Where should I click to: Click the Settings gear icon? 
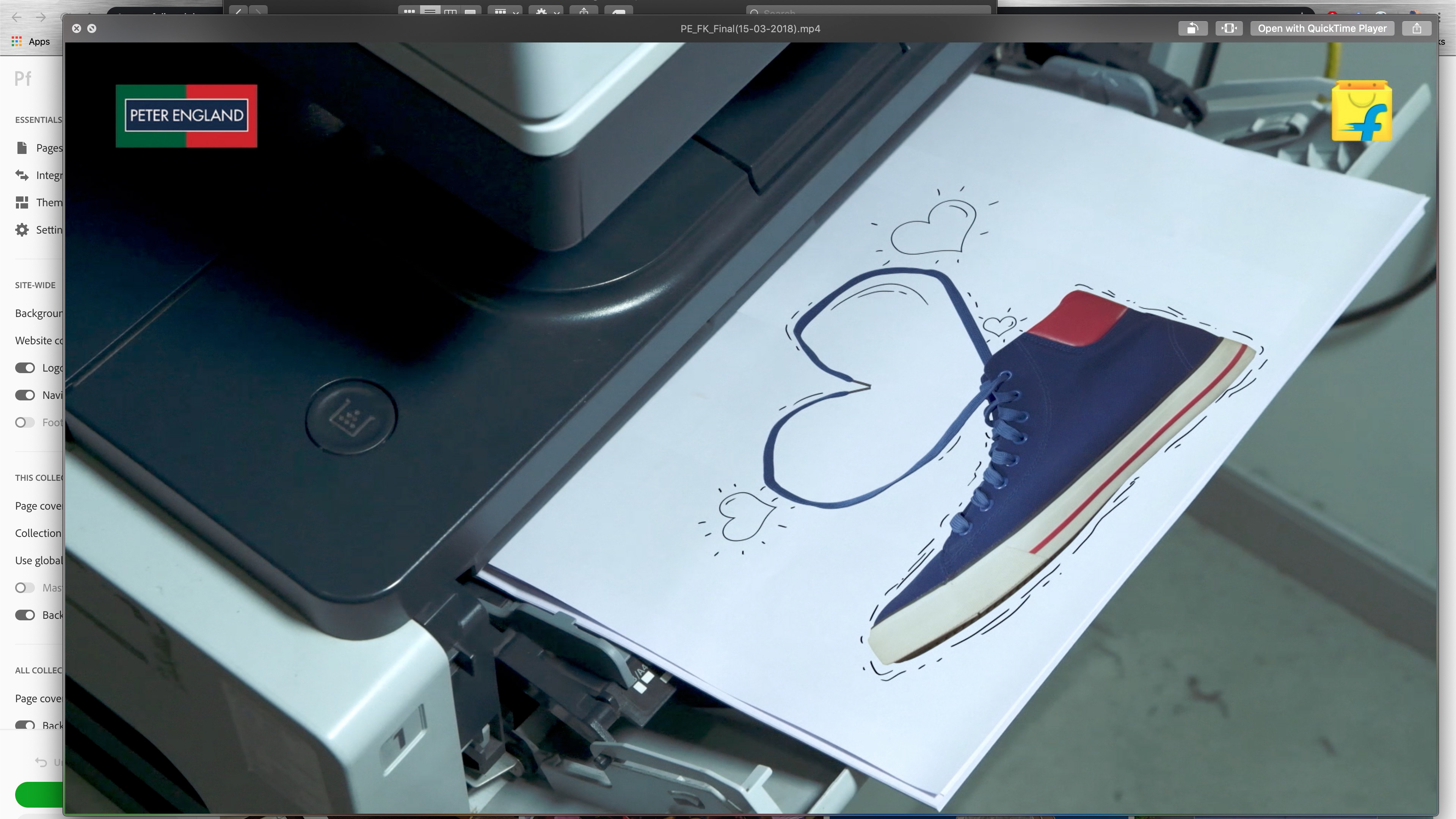[22, 229]
